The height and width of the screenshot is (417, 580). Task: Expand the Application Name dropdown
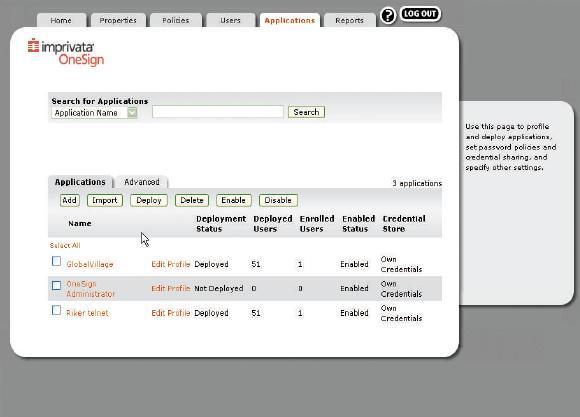[94, 113]
